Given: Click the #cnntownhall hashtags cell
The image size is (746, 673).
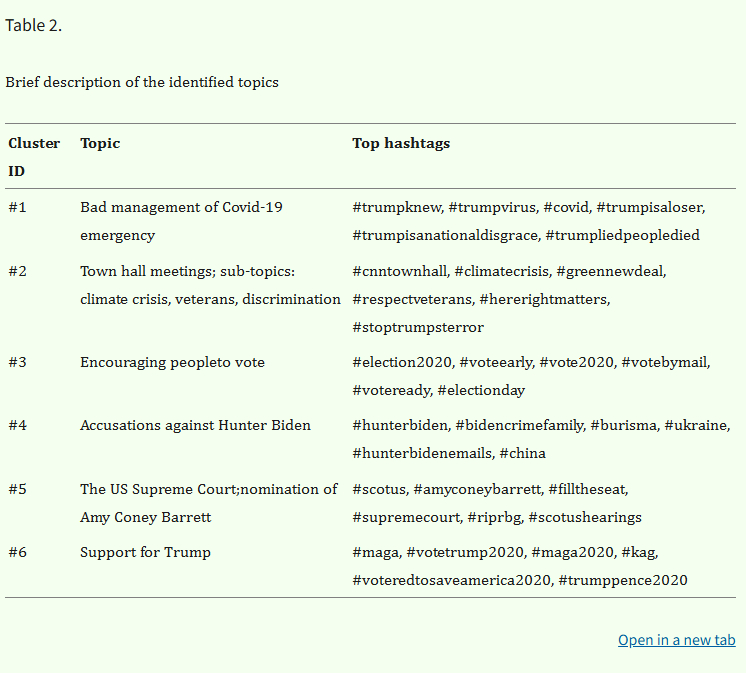Looking at the screenshot, I should [x=509, y=299].
